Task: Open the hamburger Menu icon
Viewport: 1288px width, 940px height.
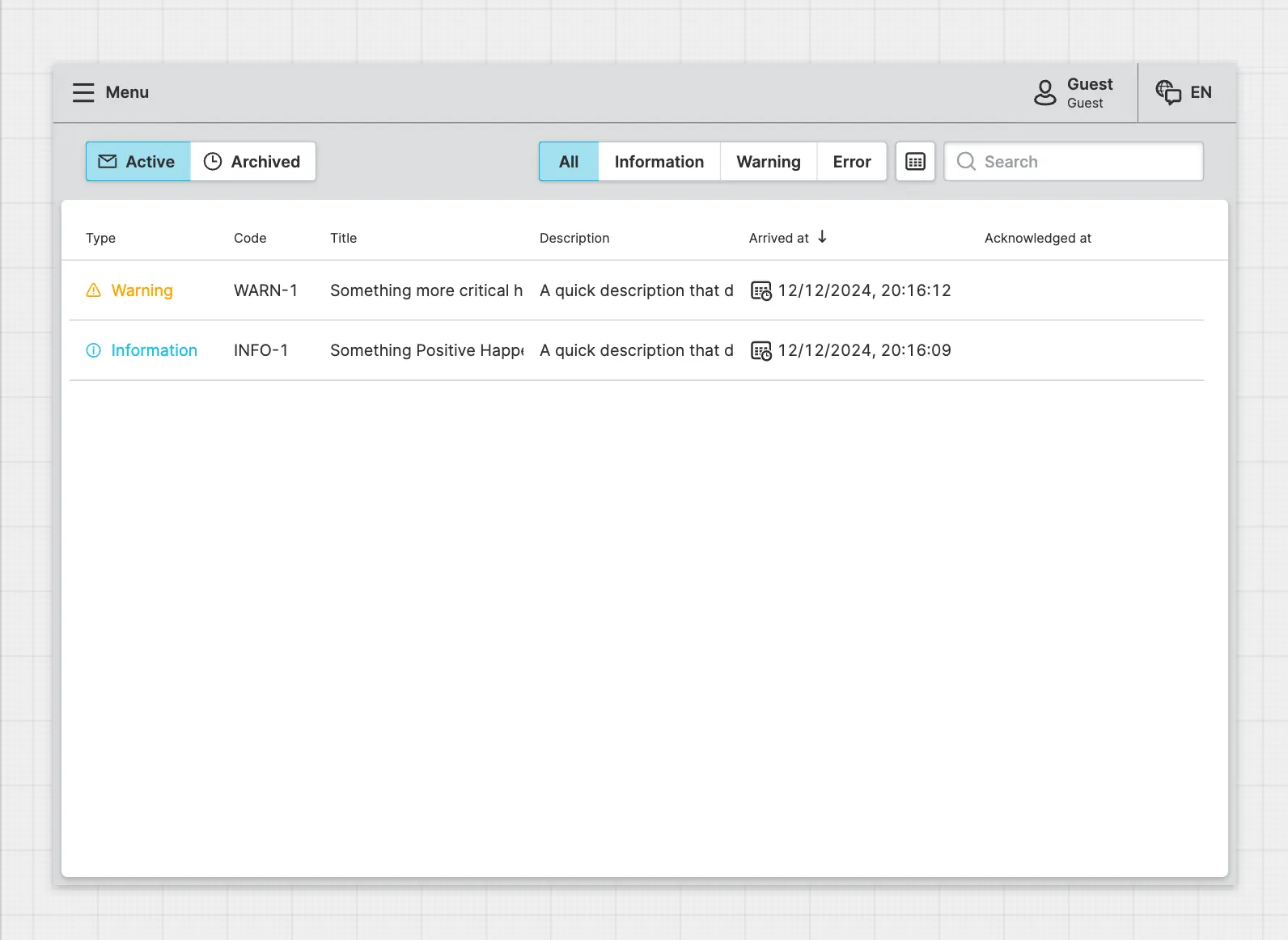Action: tap(83, 92)
